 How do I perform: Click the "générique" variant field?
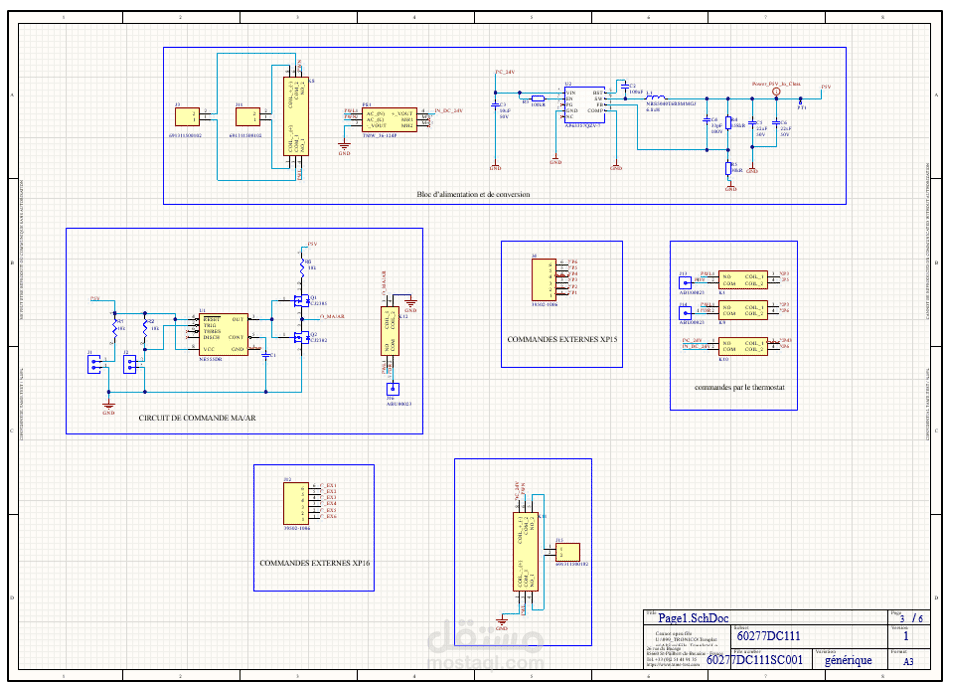(848, 660)
